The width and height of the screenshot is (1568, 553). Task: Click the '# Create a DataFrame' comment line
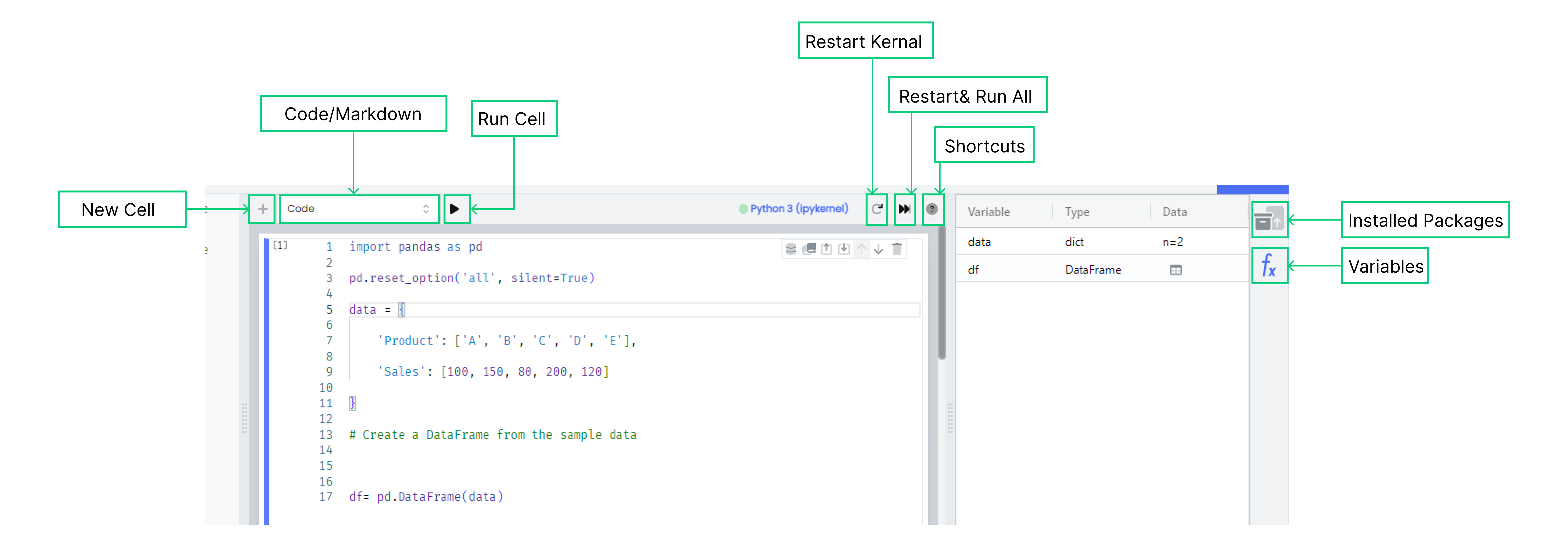tap(492, 434)
